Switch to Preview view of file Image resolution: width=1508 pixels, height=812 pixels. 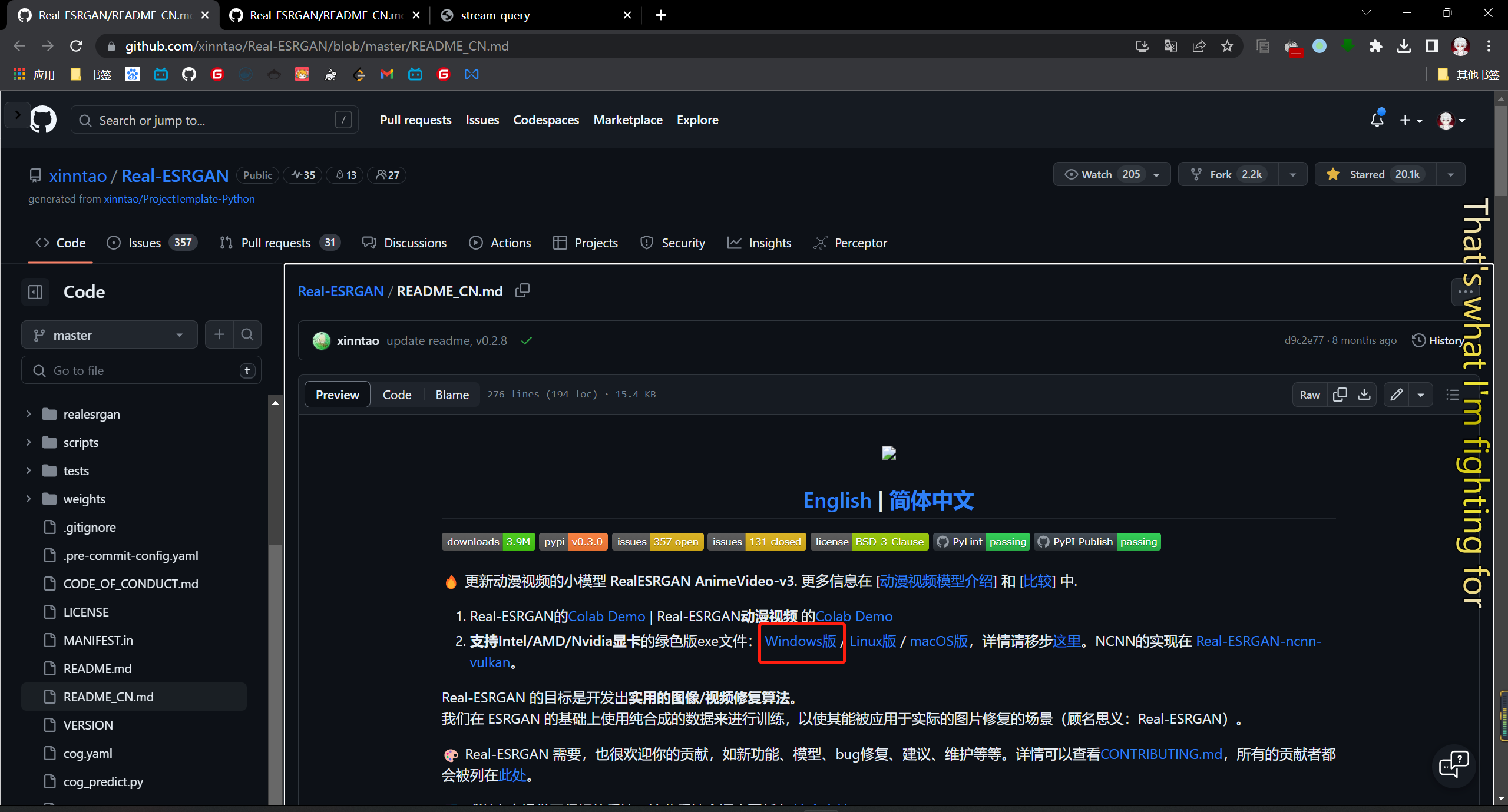pos(337,395)
